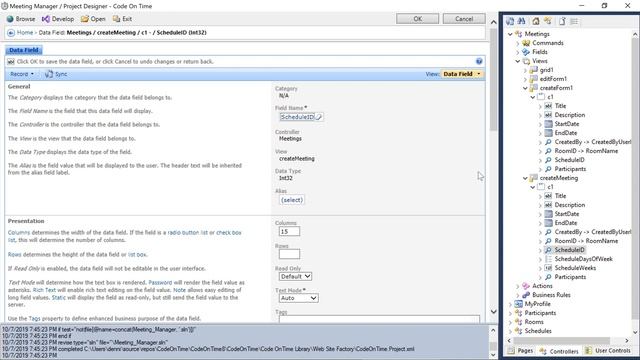Collapse the Meetings controller node
Screen dimensions: 640x360
pyautogui.click(x=510, y=34)
